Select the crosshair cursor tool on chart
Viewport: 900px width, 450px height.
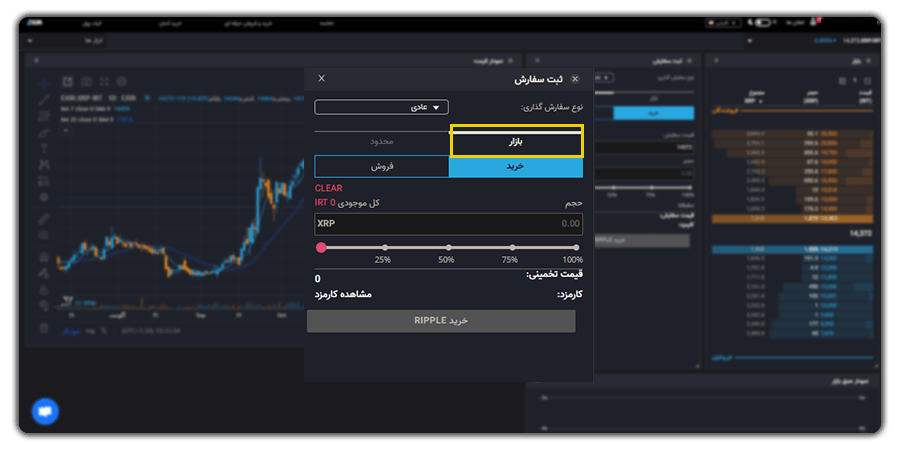tap(44, 83)
